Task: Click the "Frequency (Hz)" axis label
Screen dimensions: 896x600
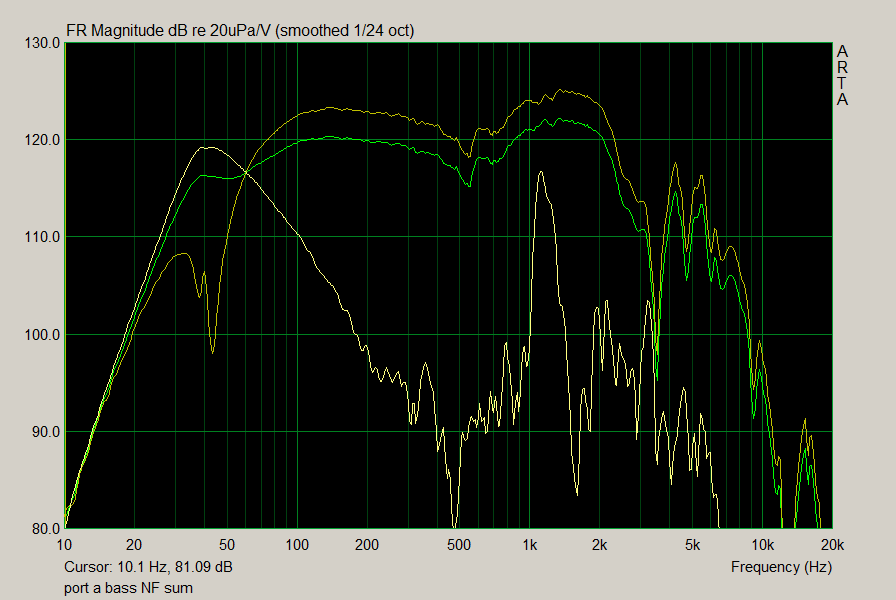Action: pos(781,567)
